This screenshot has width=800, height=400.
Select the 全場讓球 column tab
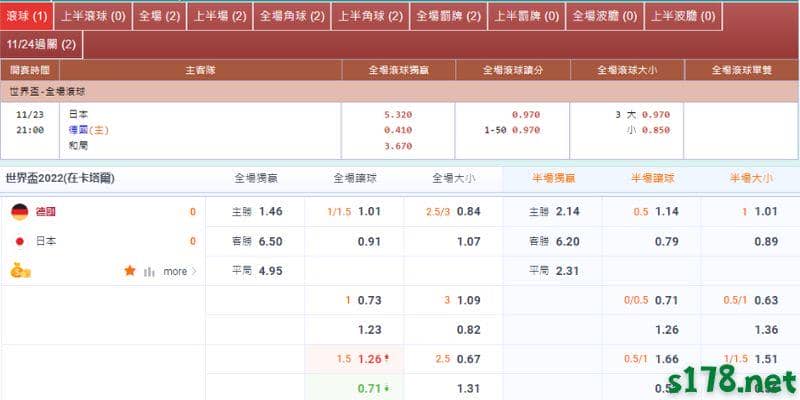coord(355,179)
